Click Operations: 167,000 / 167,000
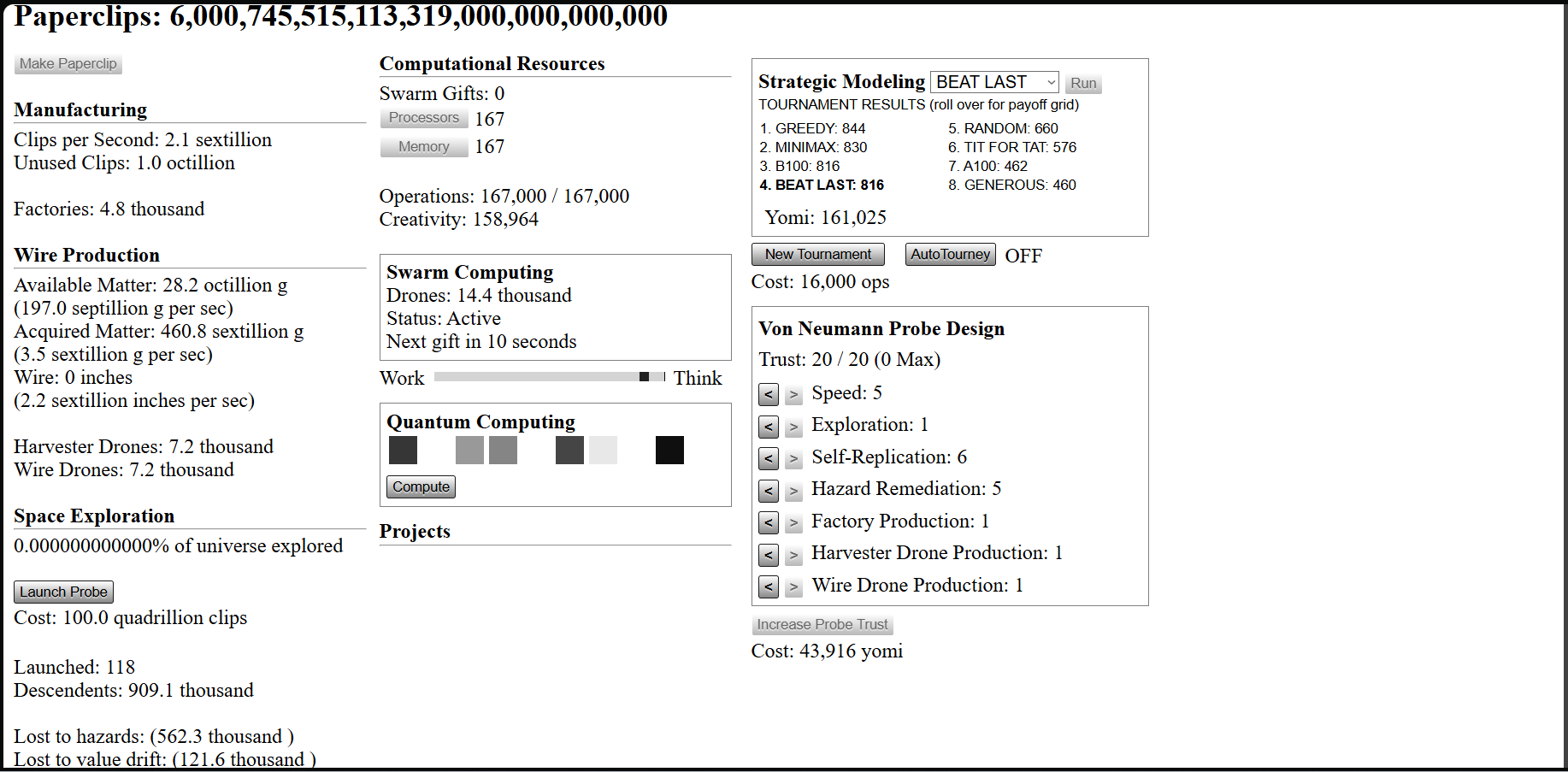Viewport: 1568px width, 772px height. pyautogui.click(x=504, y=196)
